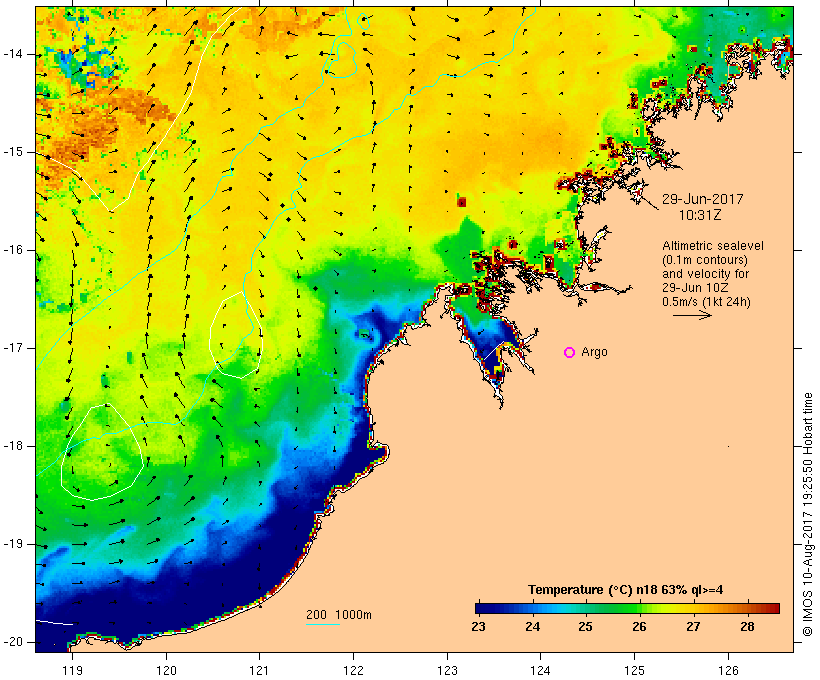Click the IMOS copyright vertical text
Viewport: 820px width, 680px height.
coord(808,515)
